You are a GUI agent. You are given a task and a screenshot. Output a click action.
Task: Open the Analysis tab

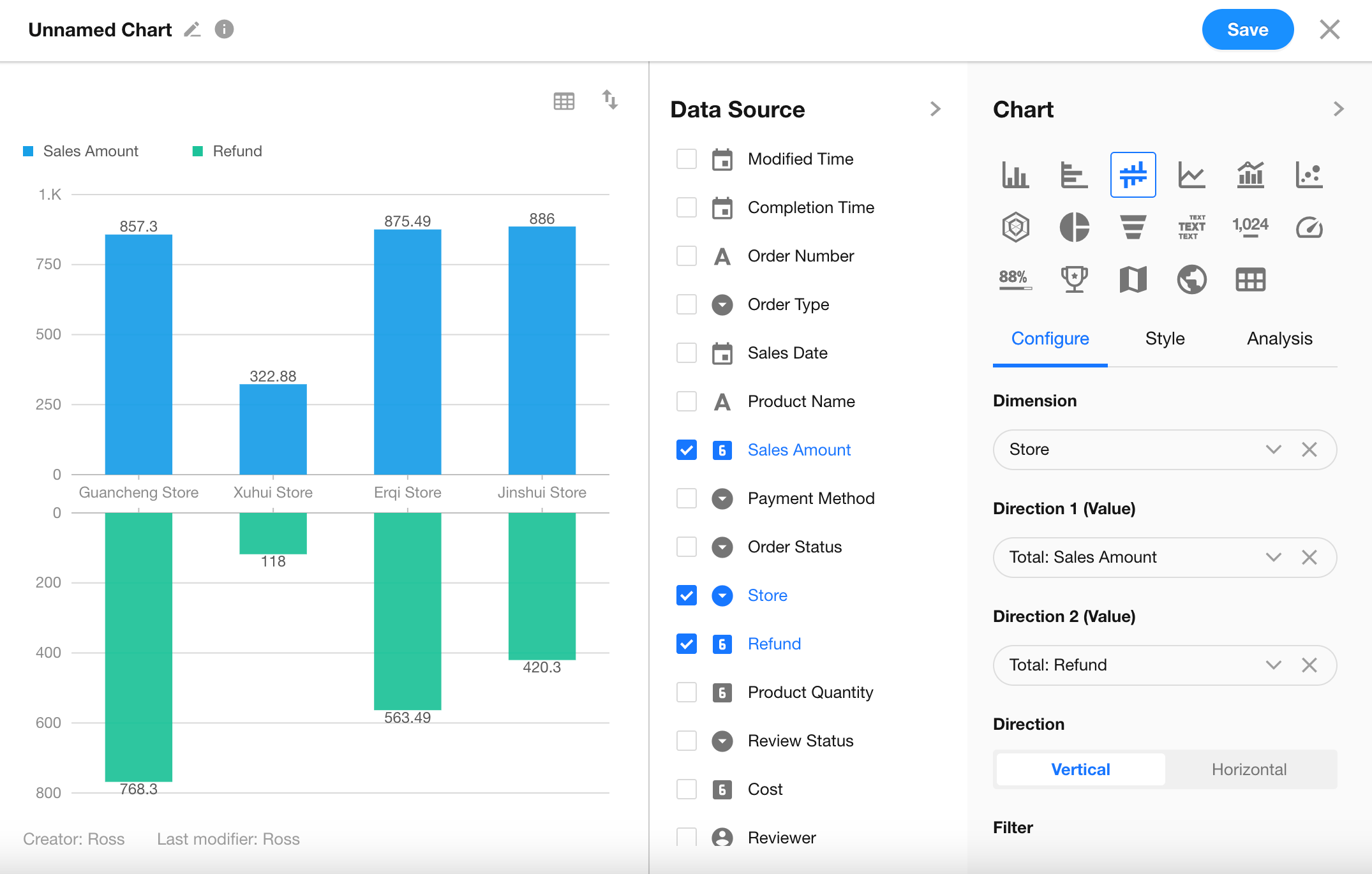[x=1279, y=339]
